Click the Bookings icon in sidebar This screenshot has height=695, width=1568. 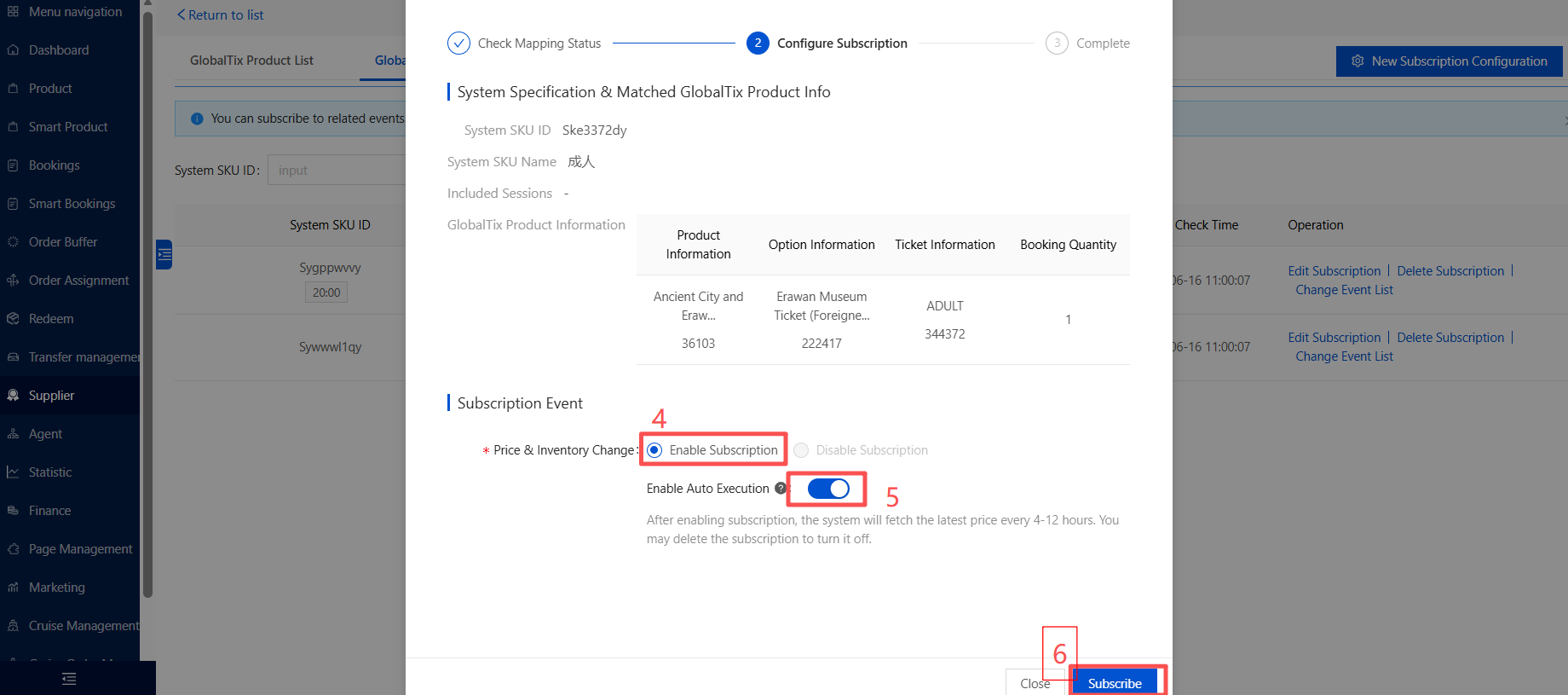point(13,165)
